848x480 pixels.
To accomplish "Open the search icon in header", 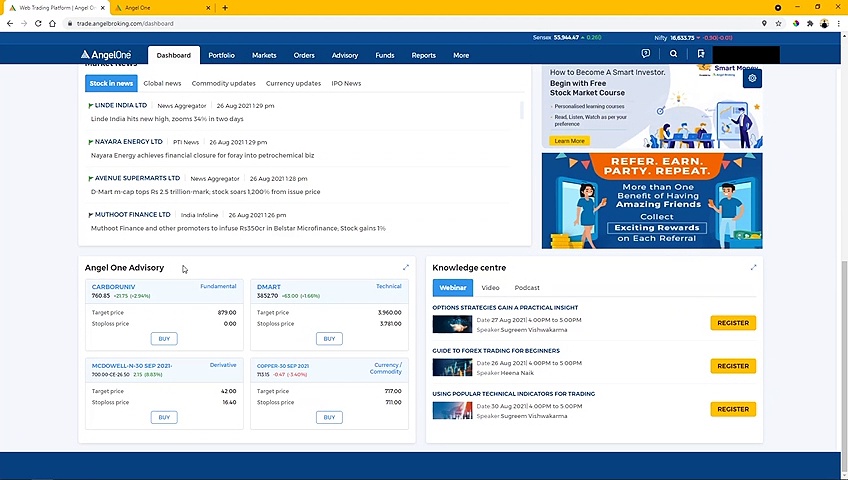I will tap(673, 54).
